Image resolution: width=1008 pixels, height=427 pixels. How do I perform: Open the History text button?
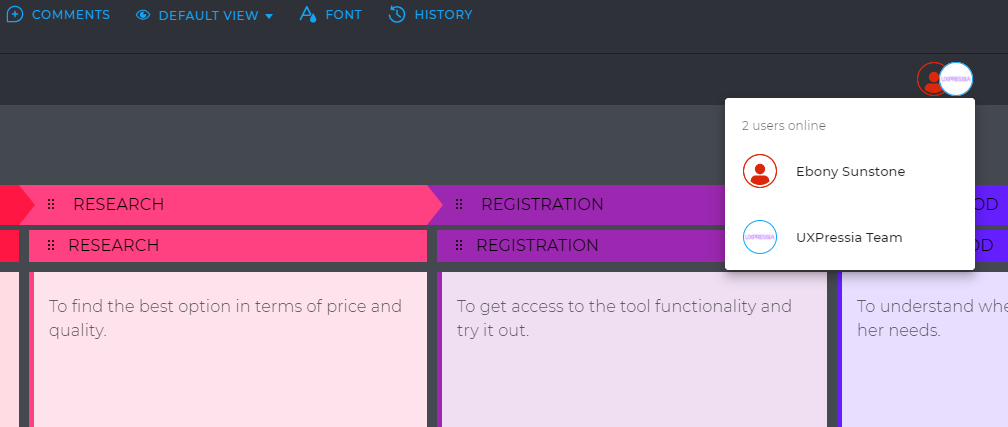pyautogui.click(x=443, y=15)
